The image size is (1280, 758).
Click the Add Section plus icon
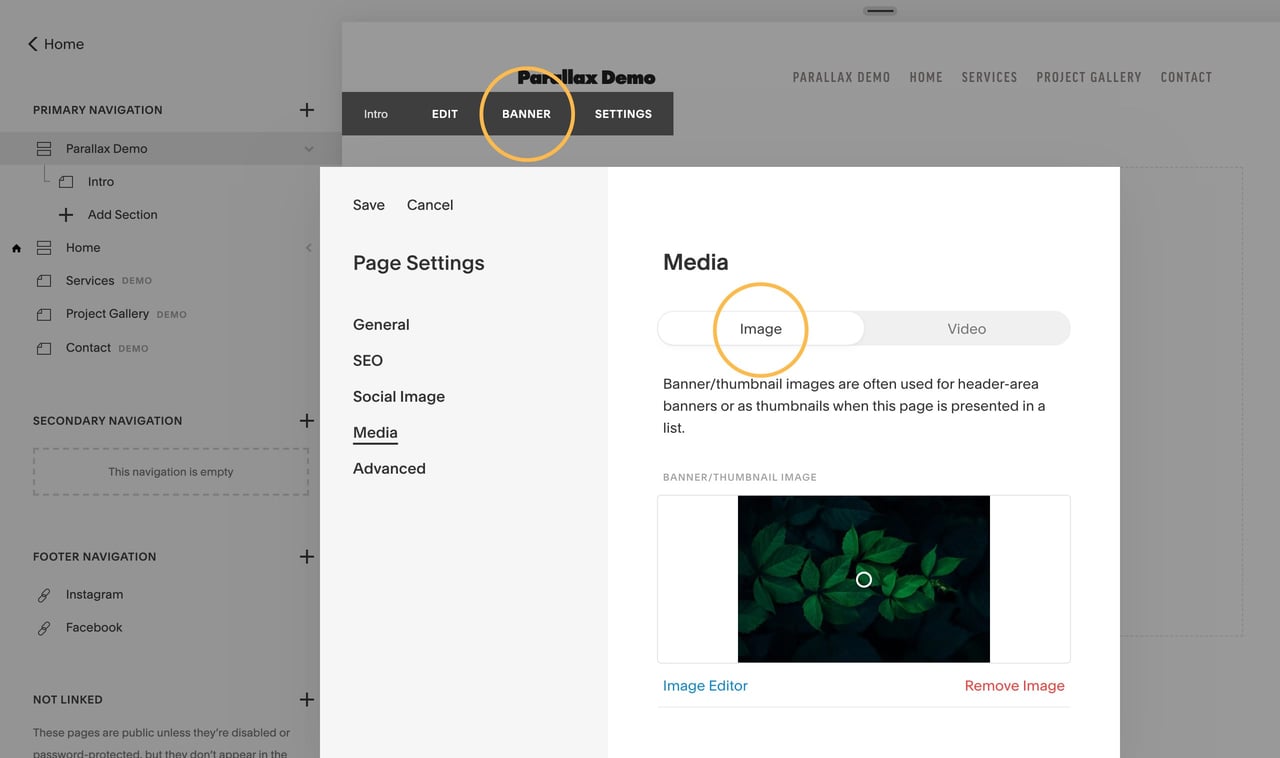(66, 214)
